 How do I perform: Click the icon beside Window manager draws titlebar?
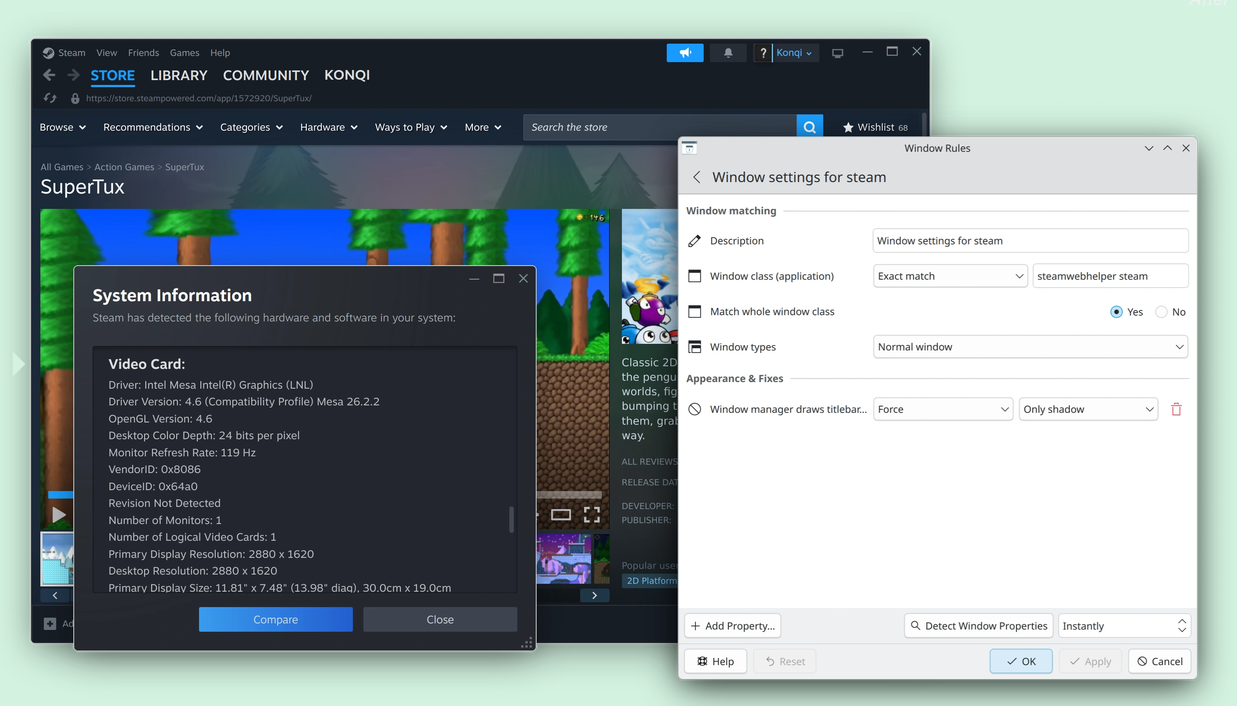[695, 409]
